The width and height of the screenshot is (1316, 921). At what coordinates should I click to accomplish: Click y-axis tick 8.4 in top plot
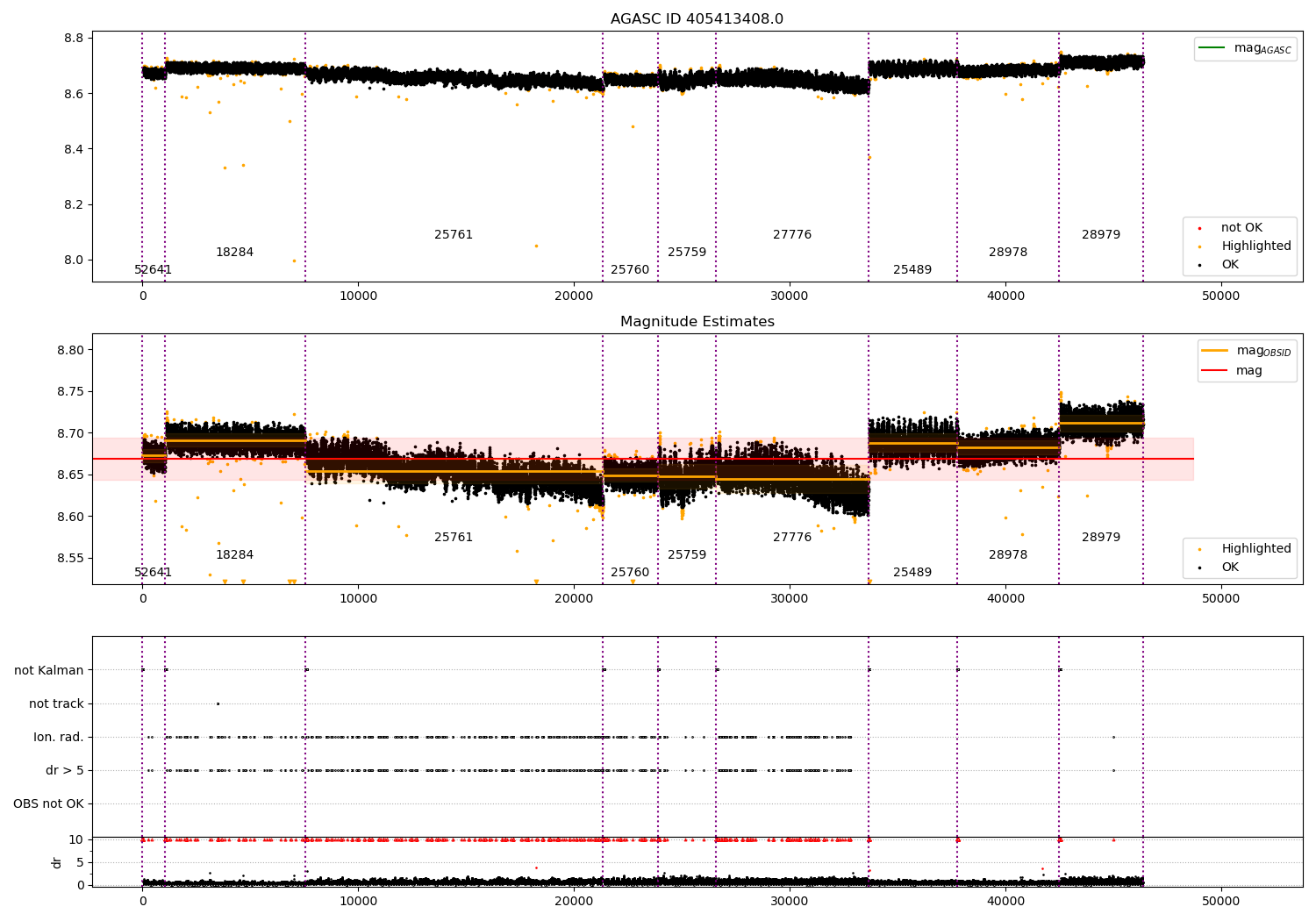(74, 149)
